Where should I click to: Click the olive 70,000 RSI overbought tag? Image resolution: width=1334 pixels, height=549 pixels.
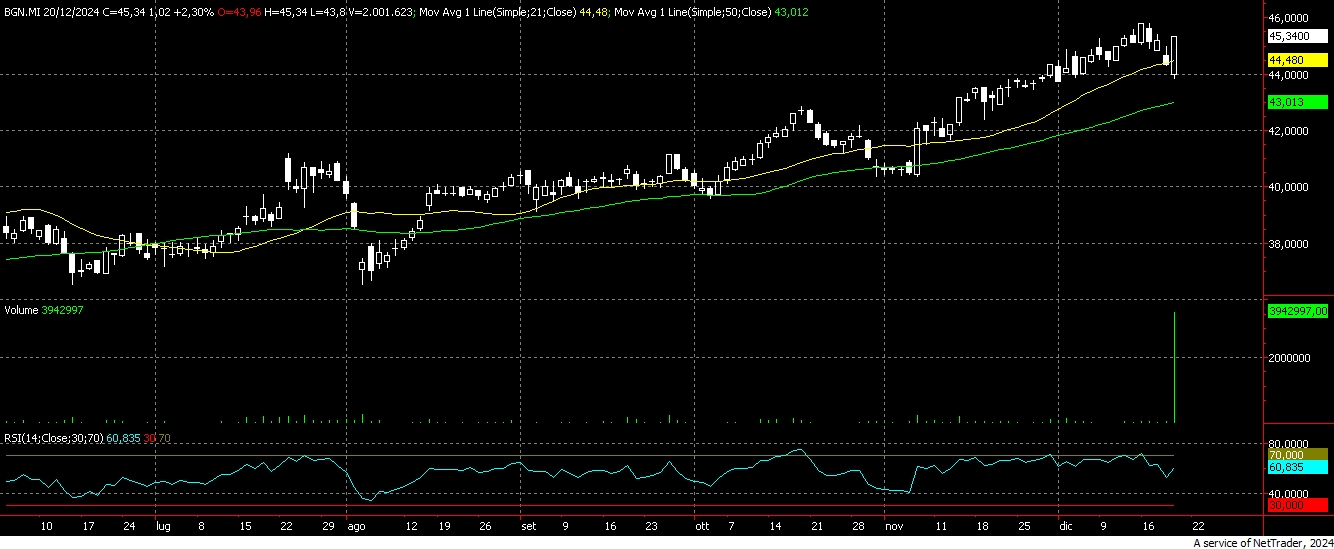pos(1298,455)
